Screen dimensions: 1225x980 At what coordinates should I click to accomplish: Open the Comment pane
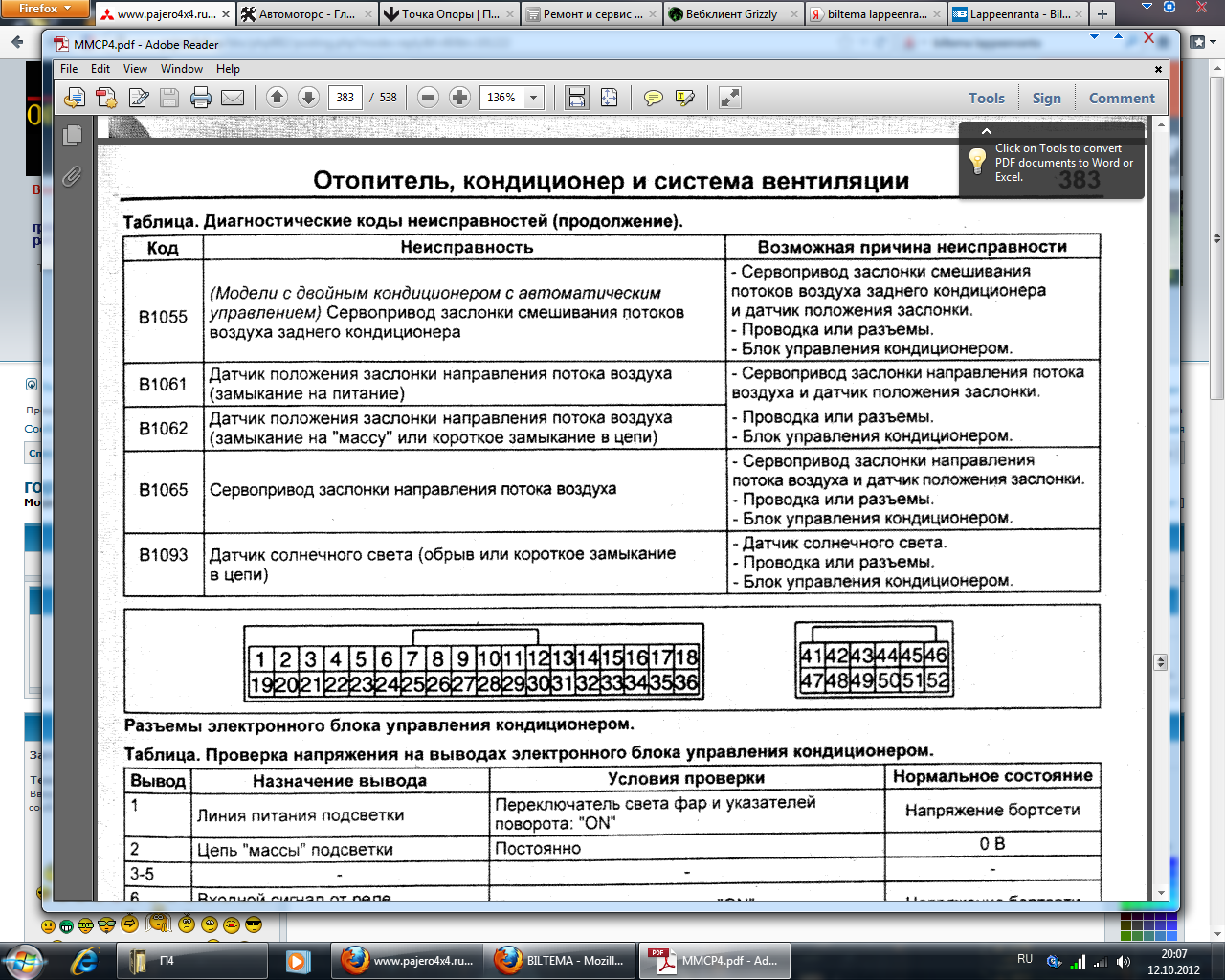click(x=1122, y=98)
